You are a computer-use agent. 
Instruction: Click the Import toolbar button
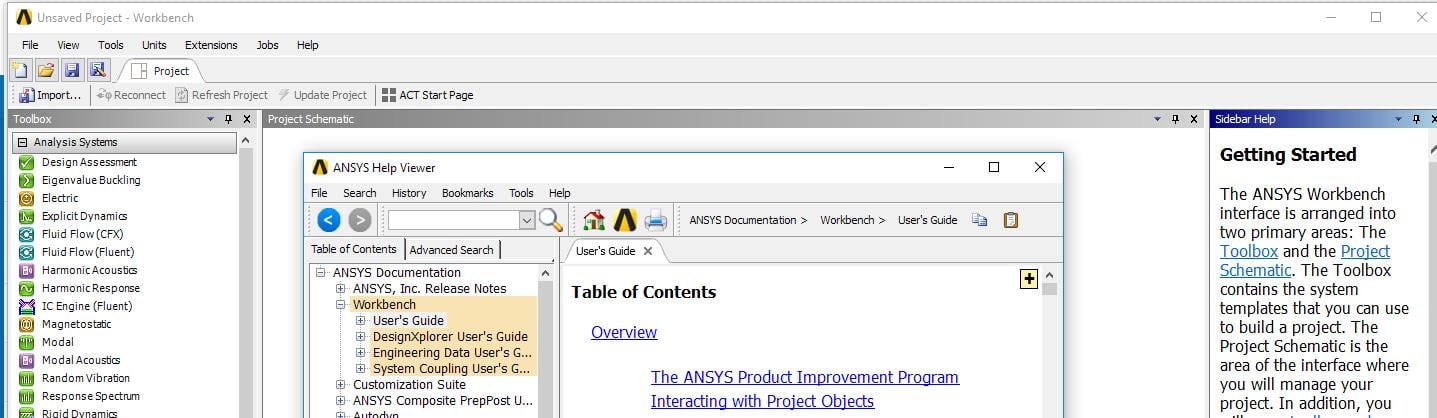tap(50, 95)
